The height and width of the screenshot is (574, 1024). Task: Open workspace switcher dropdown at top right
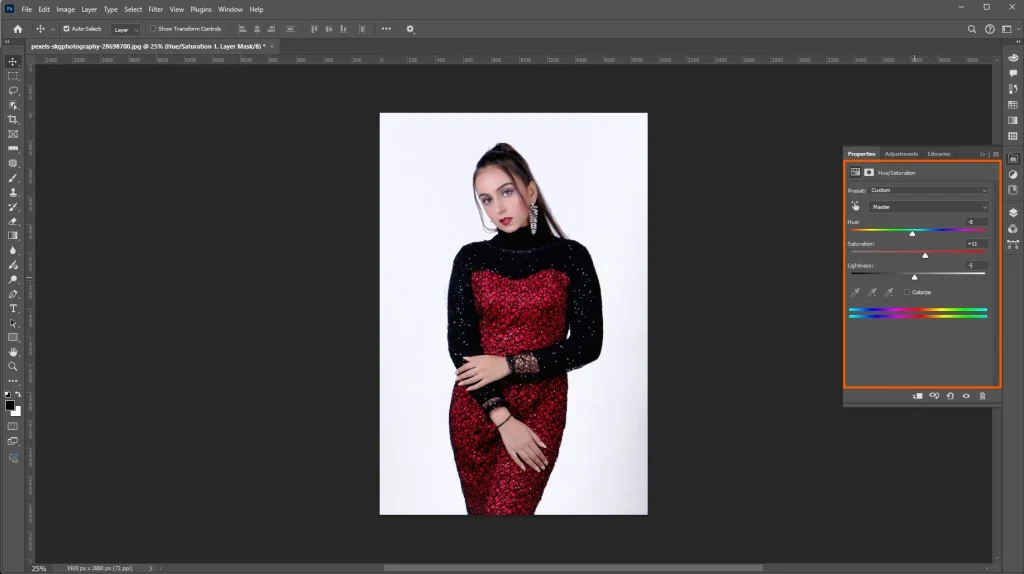(1010, 29)
